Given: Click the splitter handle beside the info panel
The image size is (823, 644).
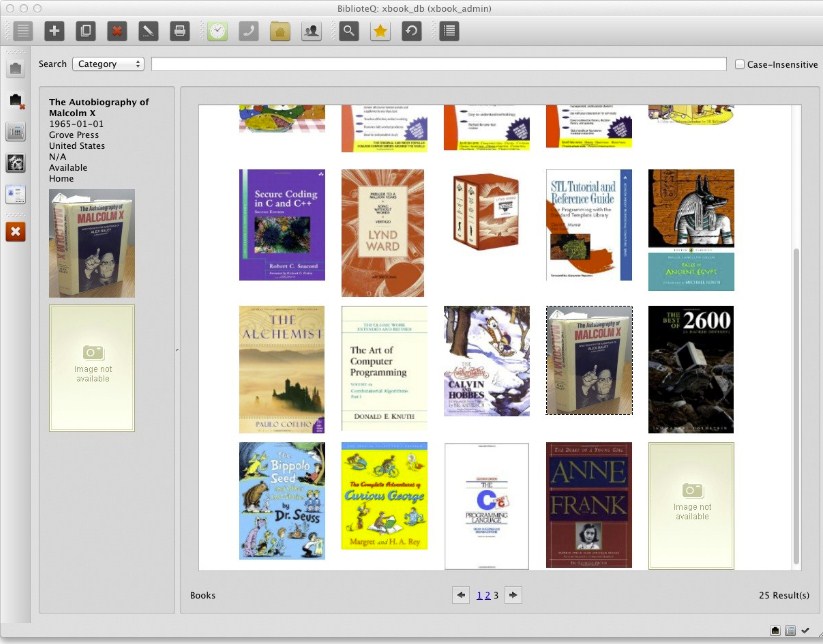Looking at the screenshot, I should point(177,350).
